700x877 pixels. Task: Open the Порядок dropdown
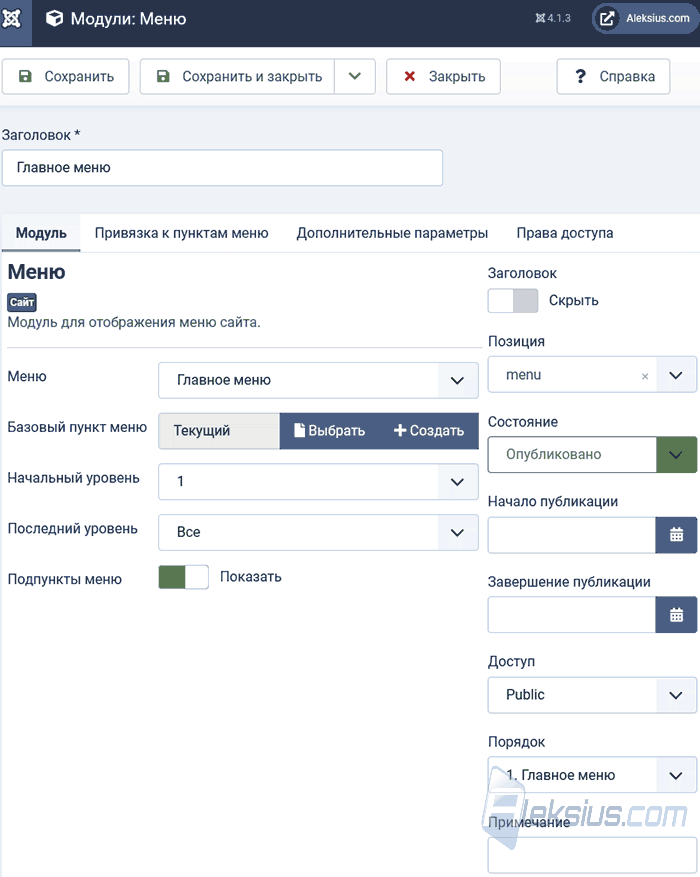pyautogui.click(x=592, y=775)
